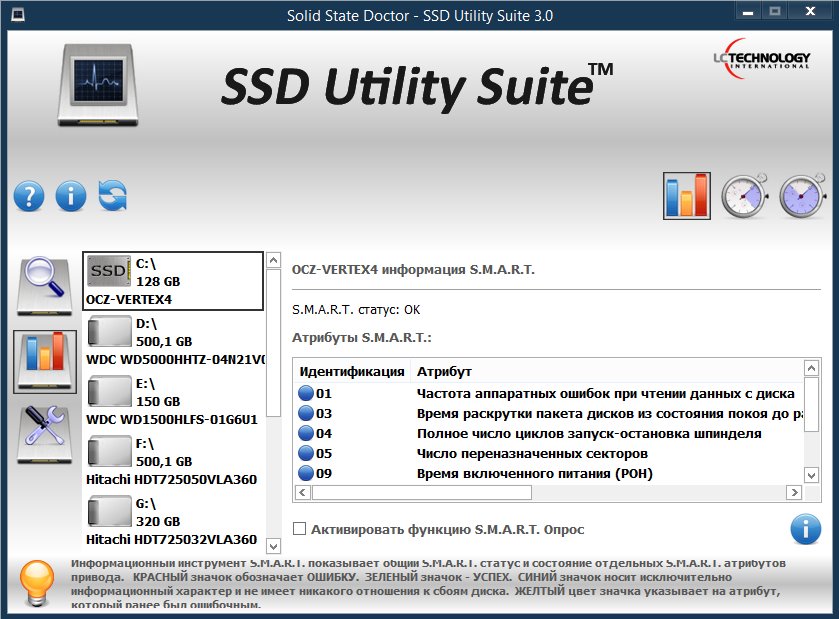Select row 'Частота аппаратных ошибок при чтении данных с диска'
Viewport: 839px width, 619px height.
[548, 393]
